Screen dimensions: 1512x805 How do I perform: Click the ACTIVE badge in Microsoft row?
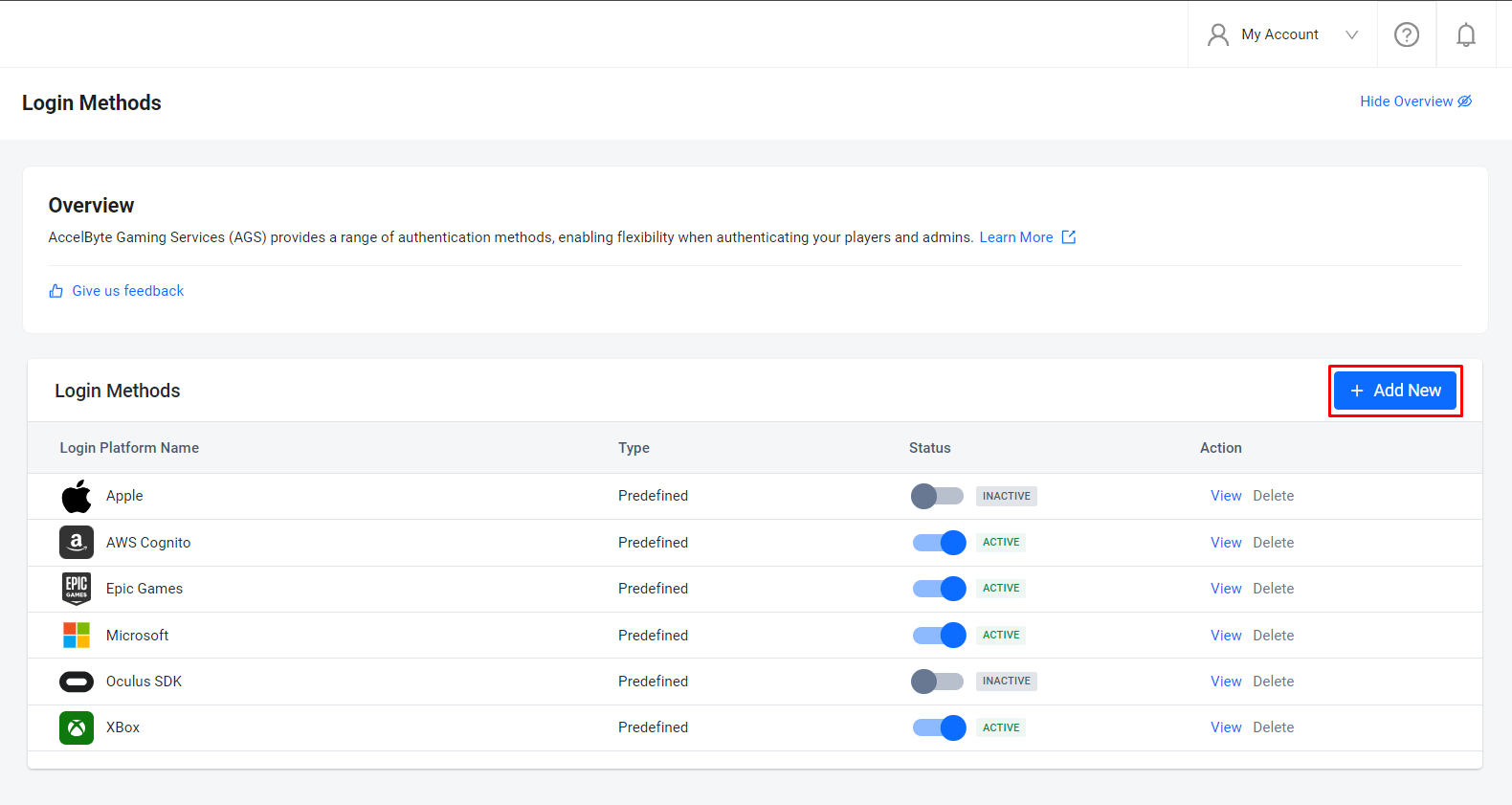[x=1001, y=635]
